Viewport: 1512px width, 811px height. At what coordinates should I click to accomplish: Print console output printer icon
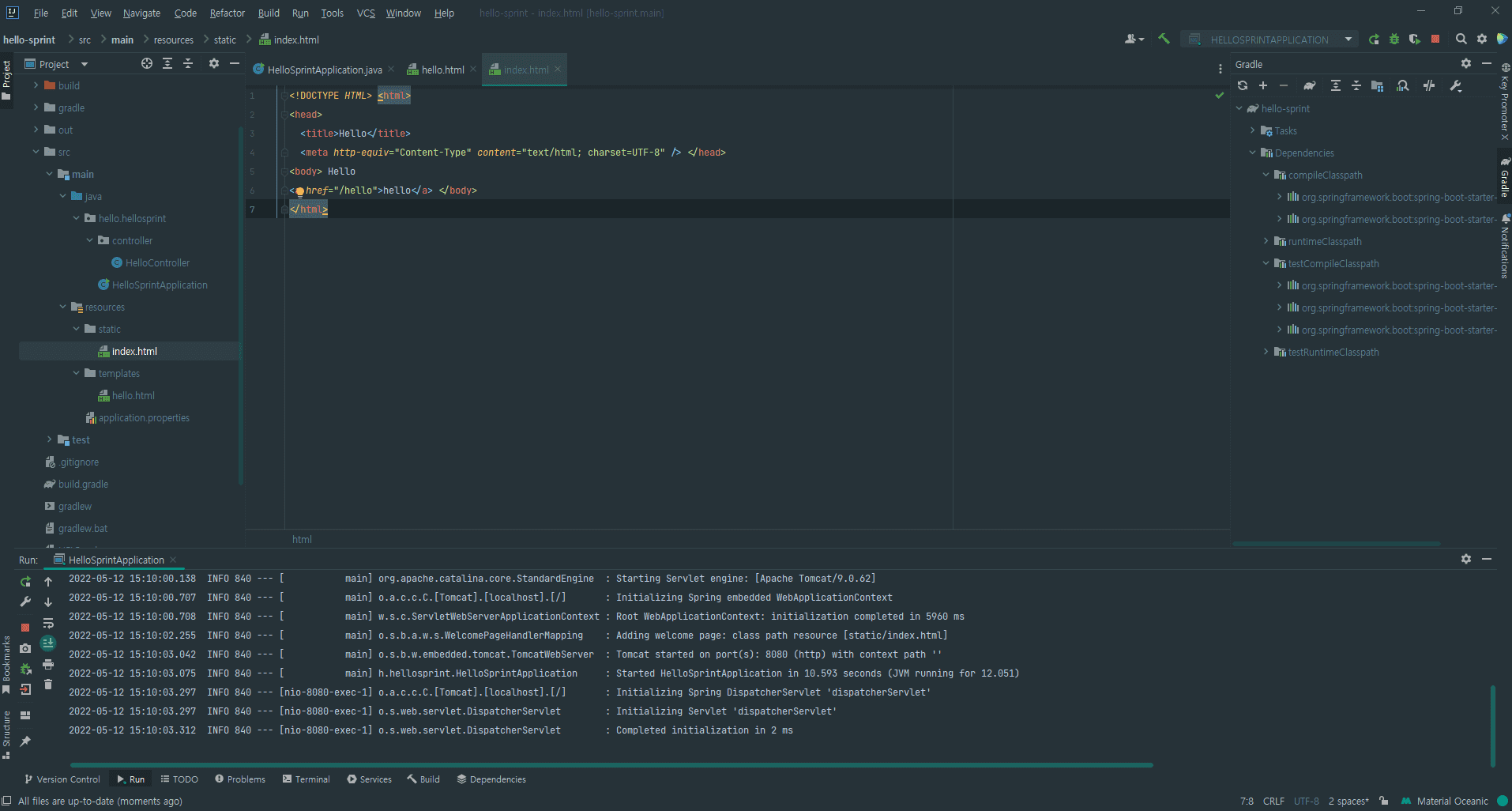pyautogui.click(x=48, y=664)
